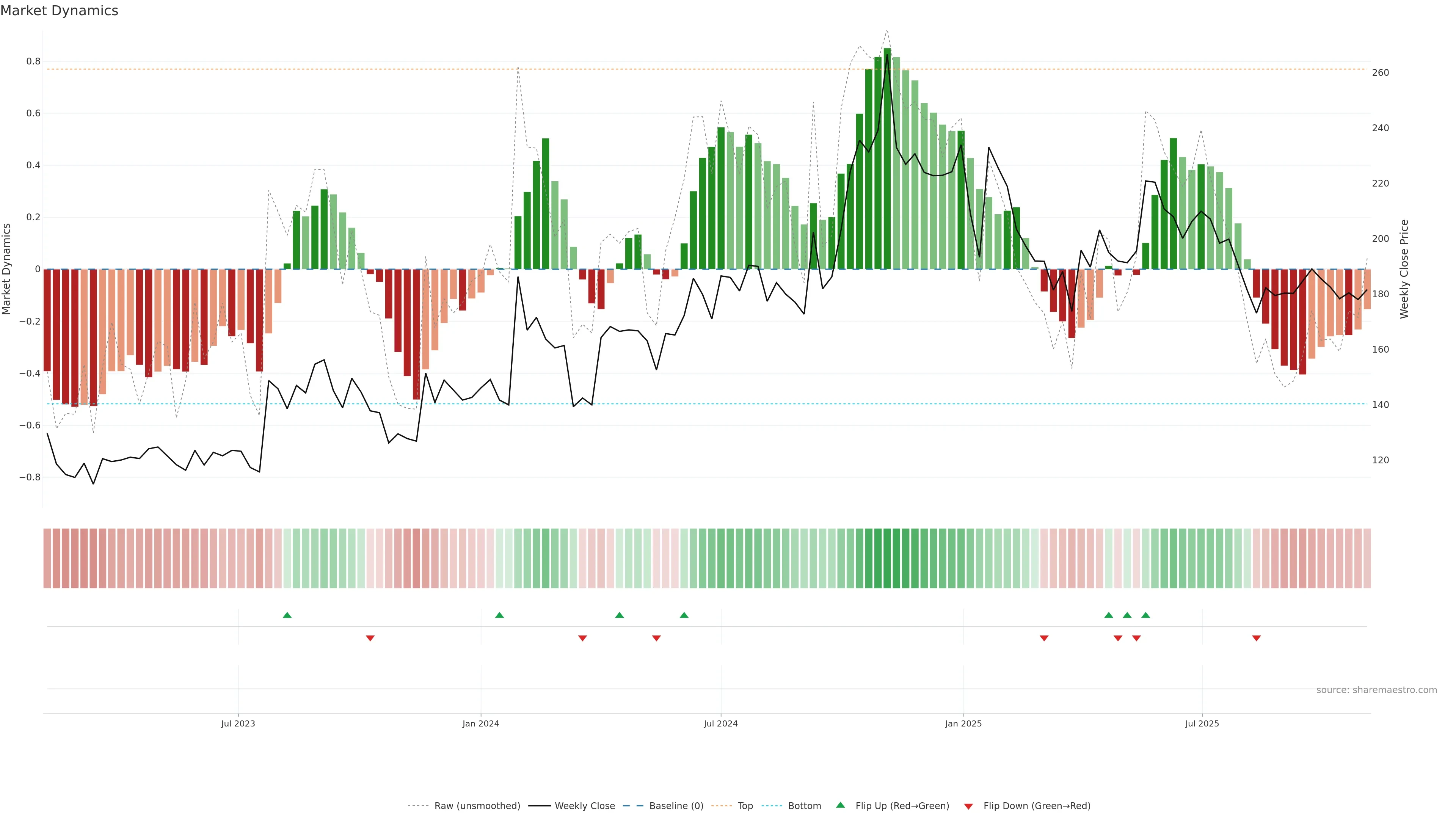Click the red triangle icon in the legend
1456x819 pixels.
[x=968, y=806]
